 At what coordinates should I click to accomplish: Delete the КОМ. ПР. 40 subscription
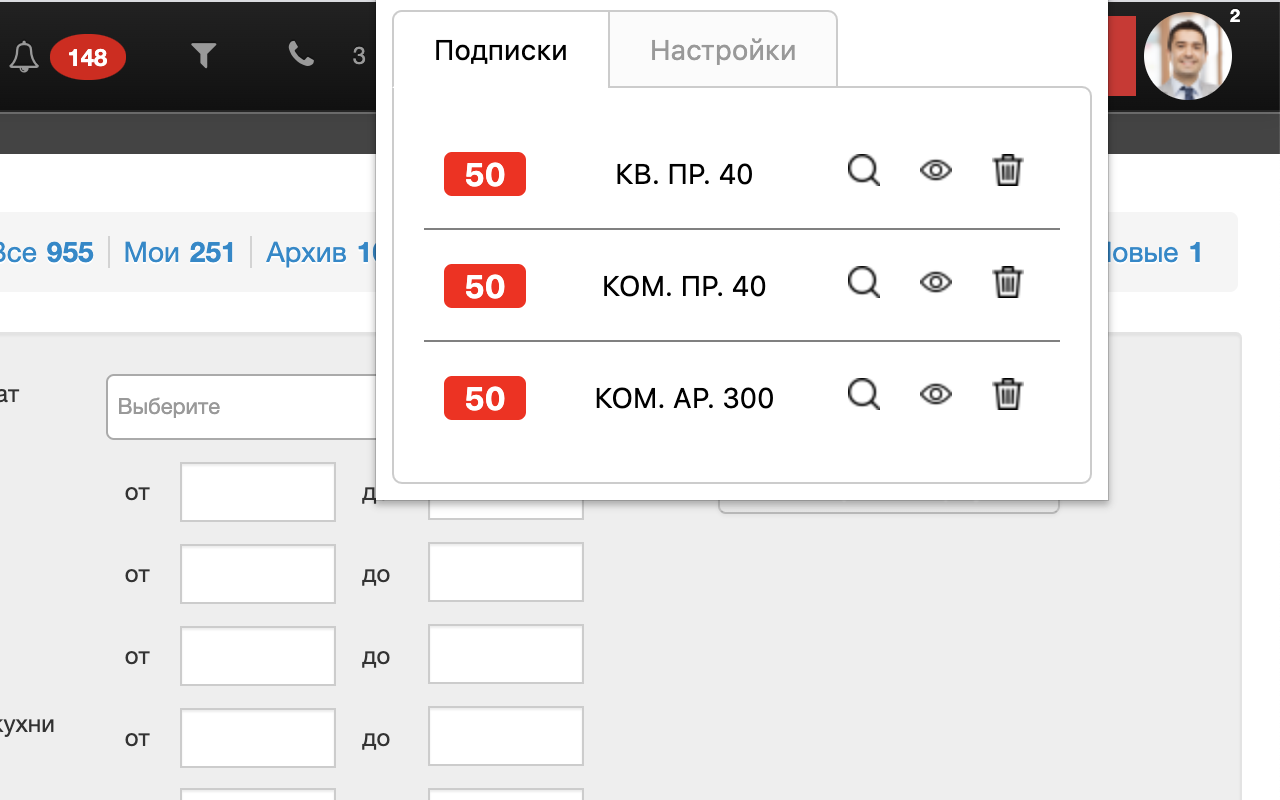point(1007,283)
